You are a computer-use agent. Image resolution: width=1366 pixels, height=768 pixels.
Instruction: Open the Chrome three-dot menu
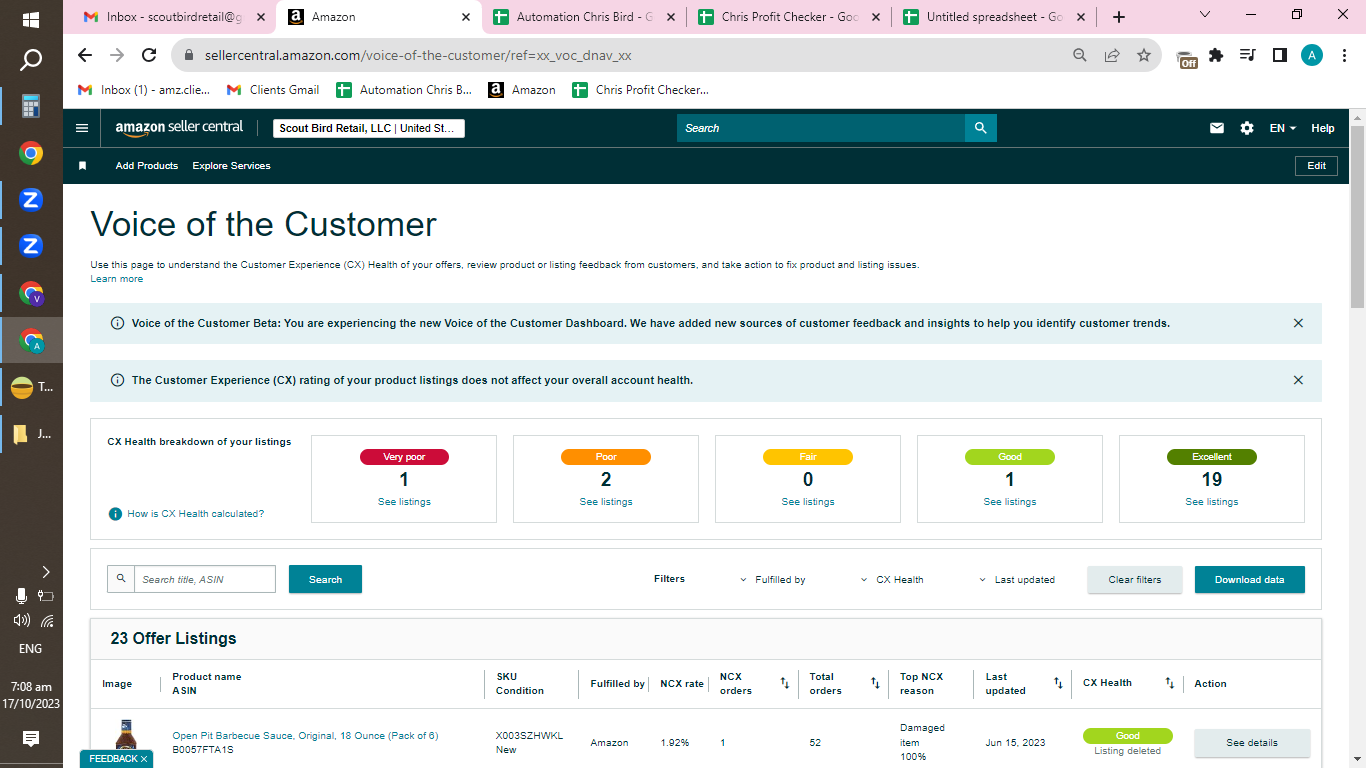[1343, 55]
